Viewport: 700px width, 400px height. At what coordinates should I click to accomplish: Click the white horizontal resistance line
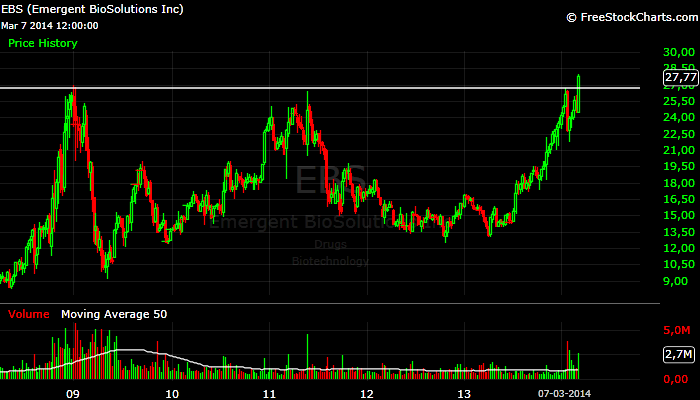click(320, 88)
